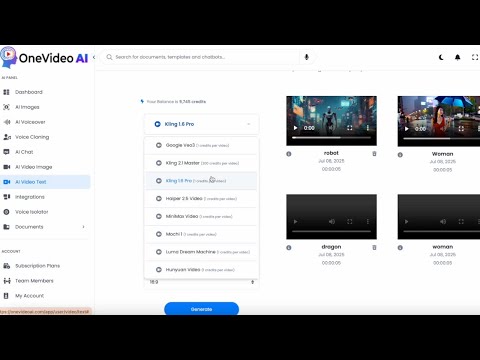The width and height of the screenshot is (480, 360).
Task: Choose Kling 2.1 Master model option
Action: click(x=201, y=163)
